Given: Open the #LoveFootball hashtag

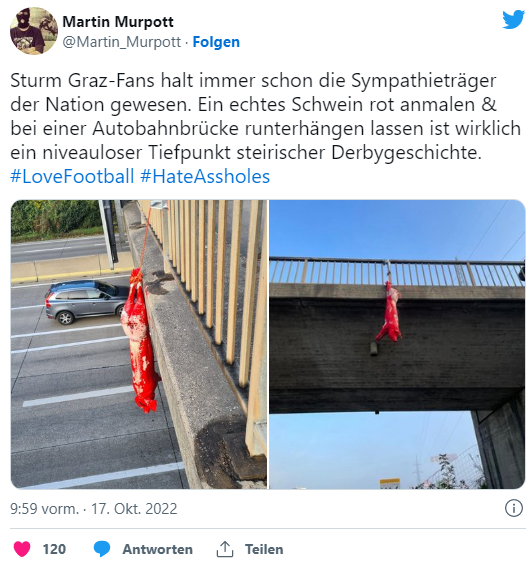Looking at the screenshot, I should [72, 177].
